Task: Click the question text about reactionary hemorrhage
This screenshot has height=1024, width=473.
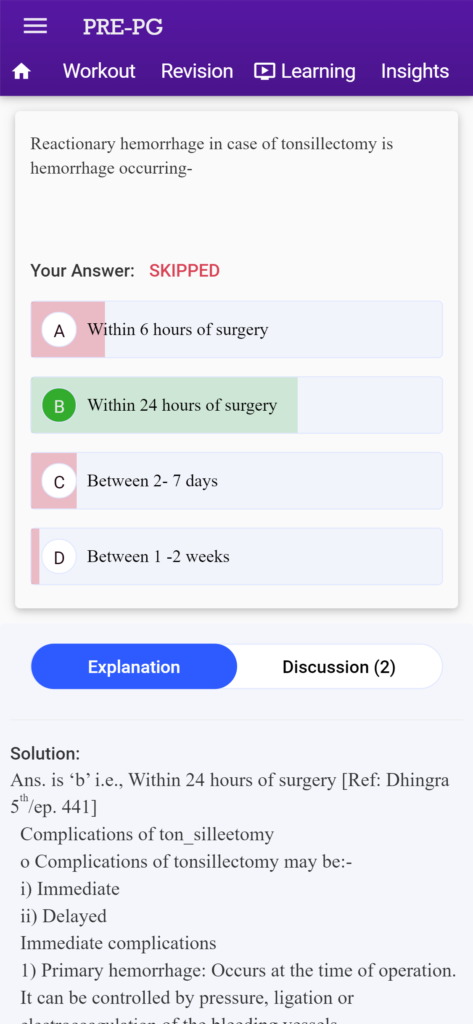Action: click(x=212, y=156)
